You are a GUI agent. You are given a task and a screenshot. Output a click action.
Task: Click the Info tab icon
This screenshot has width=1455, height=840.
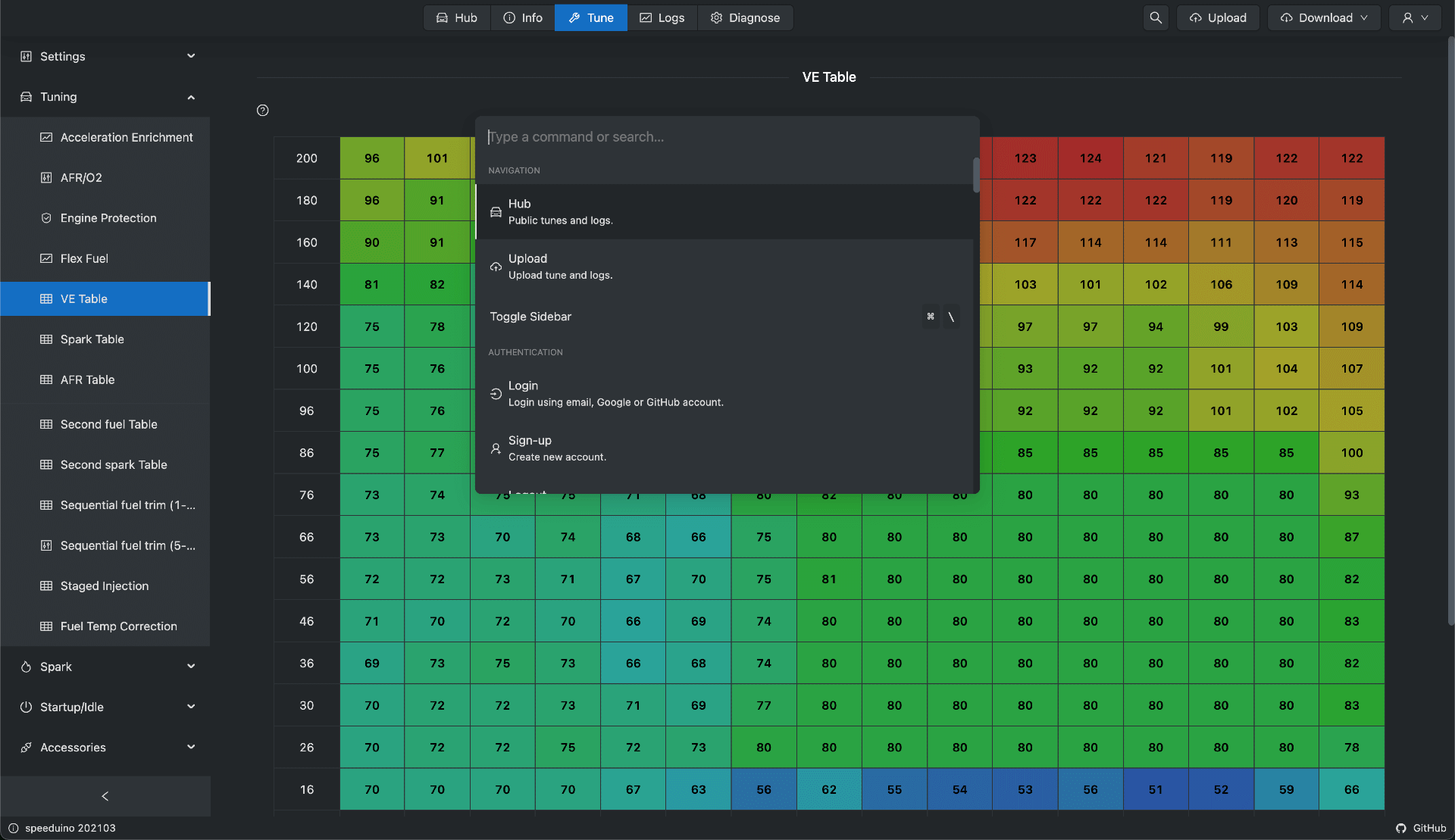(x=508, y=18)
